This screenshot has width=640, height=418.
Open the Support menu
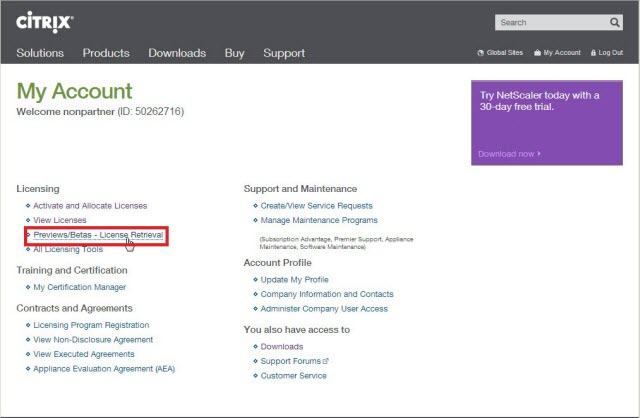point(284,53)
